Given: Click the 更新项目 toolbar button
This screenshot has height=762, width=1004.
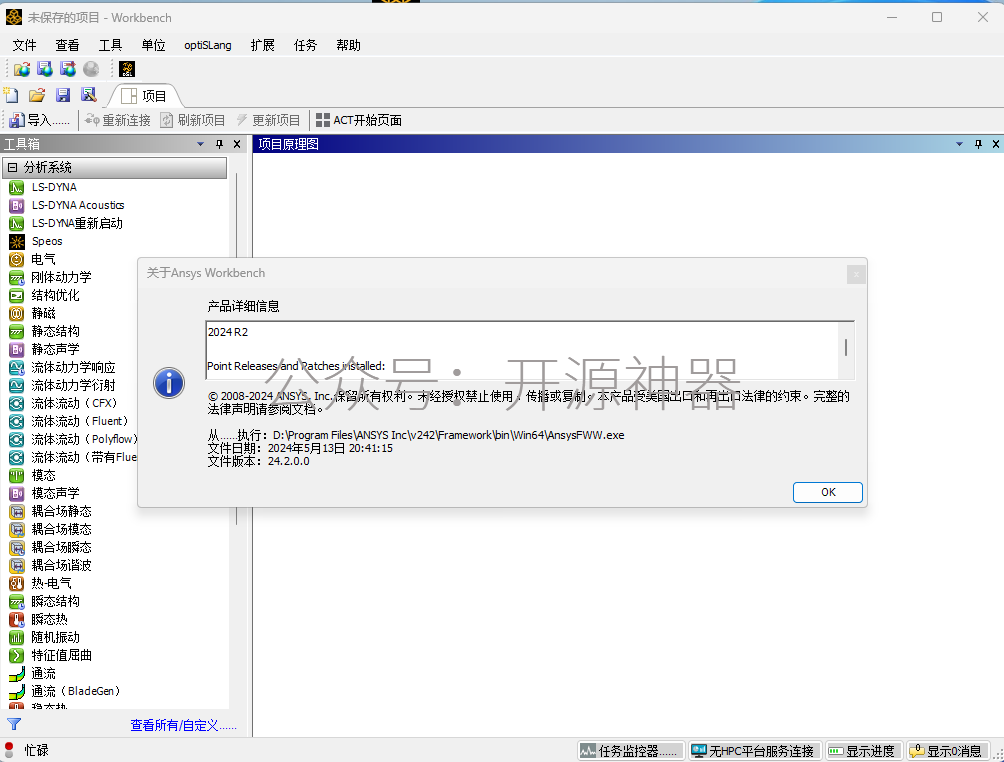Looking at the screenshot, I should pos(268,120).
